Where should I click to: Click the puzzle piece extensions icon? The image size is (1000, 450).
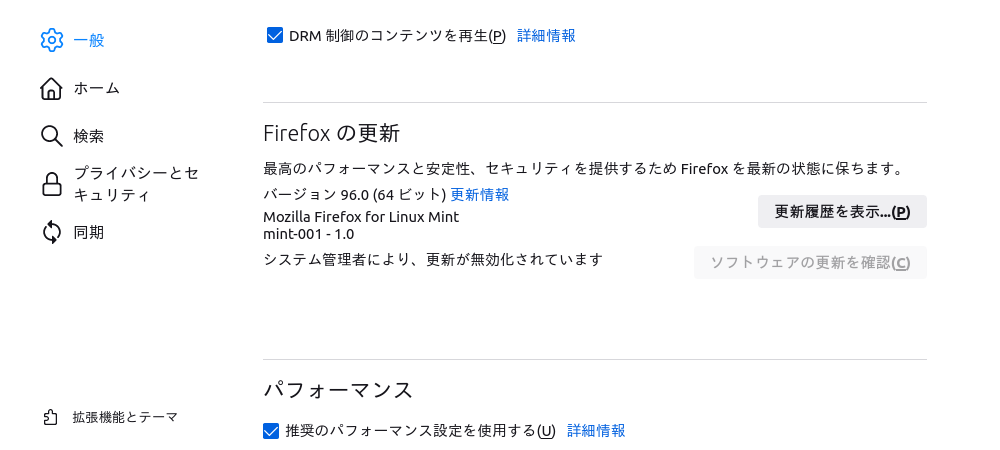52,417
